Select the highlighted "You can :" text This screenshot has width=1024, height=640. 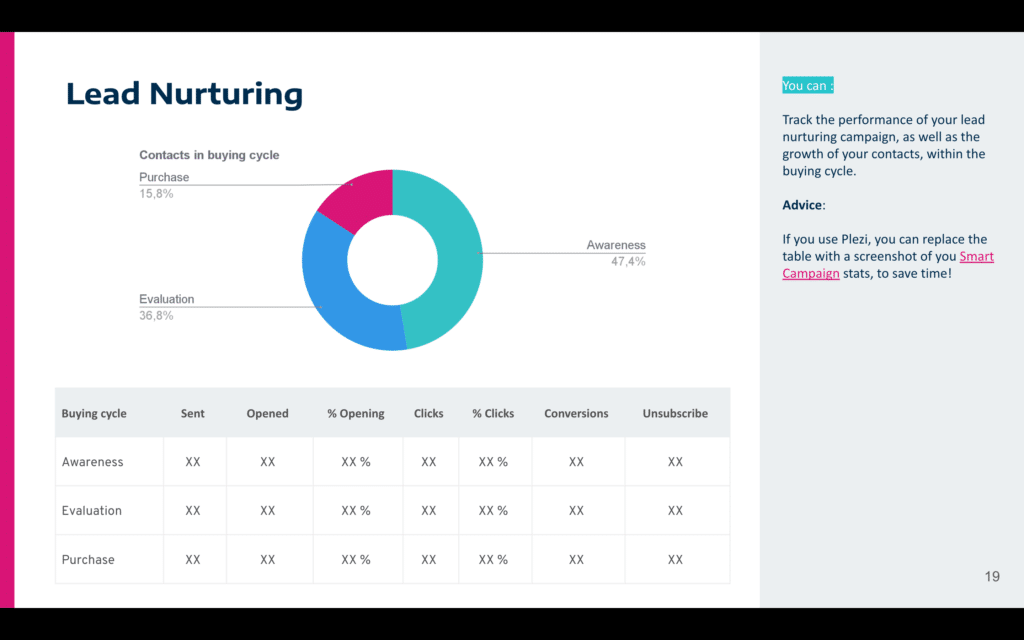tap(806, 85)
